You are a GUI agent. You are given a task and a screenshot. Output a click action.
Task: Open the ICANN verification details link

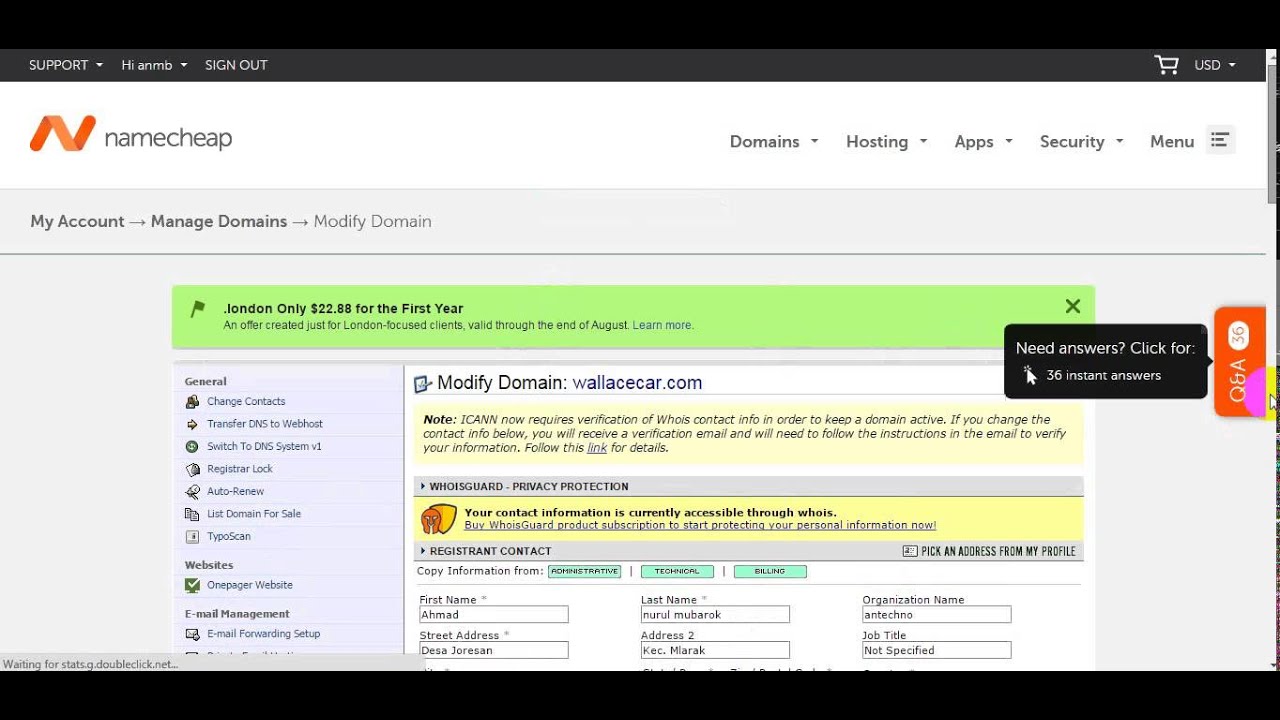pyautogui.click(x=597, y=448)
